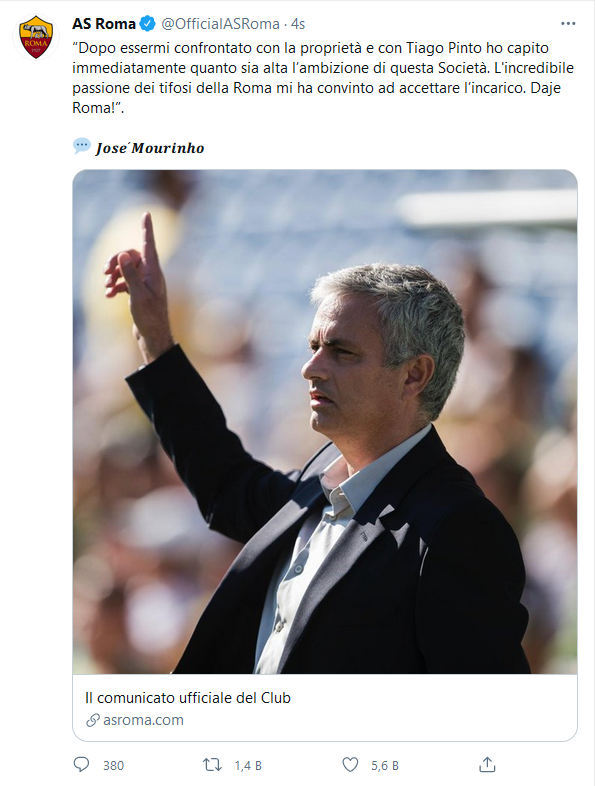Image resolution: width=596 pixels, height=786 pixels.
Task: Open the @OfficialASRoma handle link
Action: coord(220,24)
